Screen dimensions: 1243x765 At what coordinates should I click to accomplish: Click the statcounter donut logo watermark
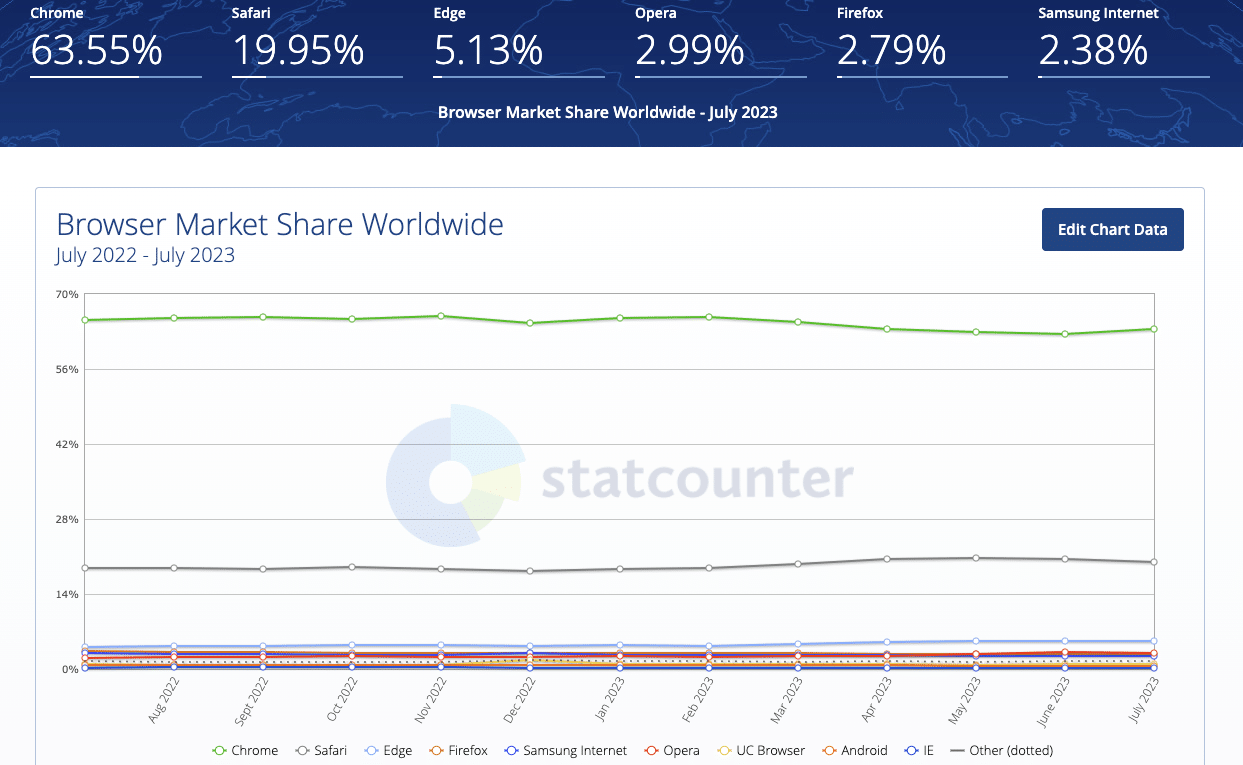(x=455, y=481)
